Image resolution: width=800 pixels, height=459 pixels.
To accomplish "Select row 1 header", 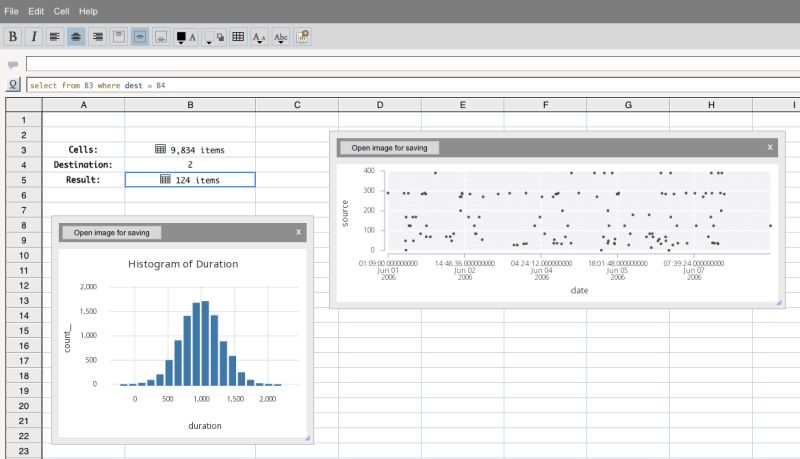I will [23, 120].
